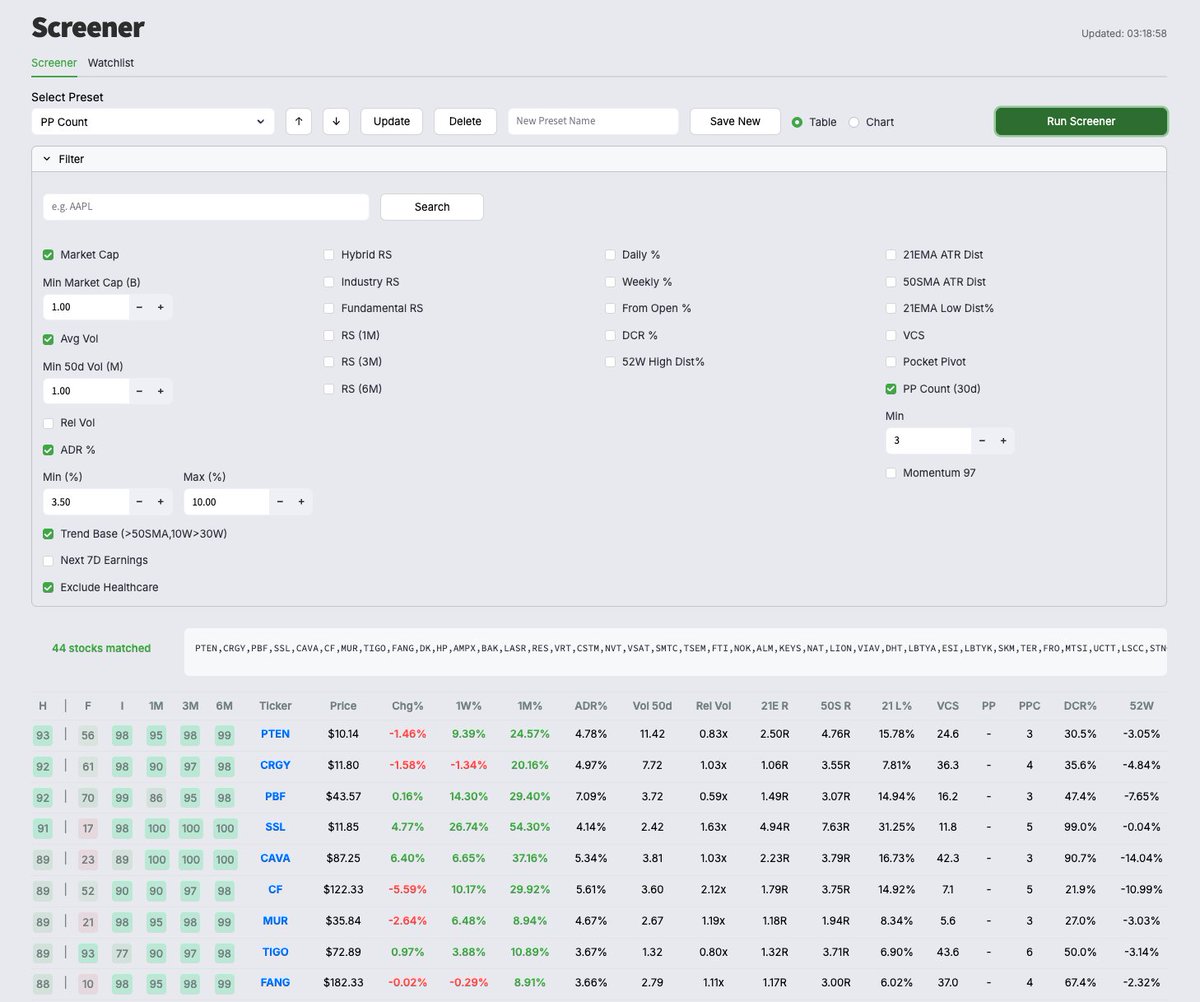This screenshot has height=1002, width=1200.
Task: Select the Chart radio button
Action: [852, 121]
